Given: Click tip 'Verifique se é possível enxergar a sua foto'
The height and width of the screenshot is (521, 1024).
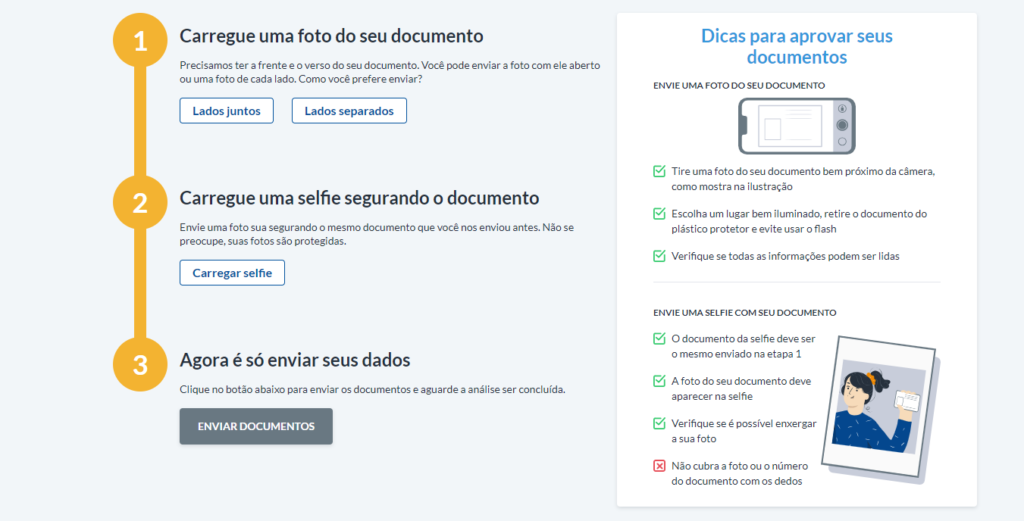Looking at the screenshot, I should pos(744,432).
